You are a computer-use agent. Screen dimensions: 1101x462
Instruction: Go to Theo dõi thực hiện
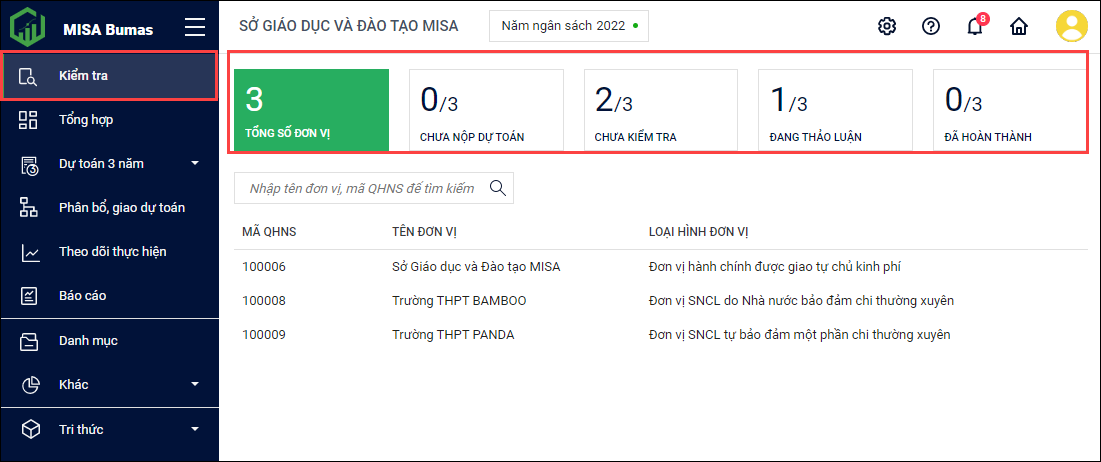pos(112,251)
